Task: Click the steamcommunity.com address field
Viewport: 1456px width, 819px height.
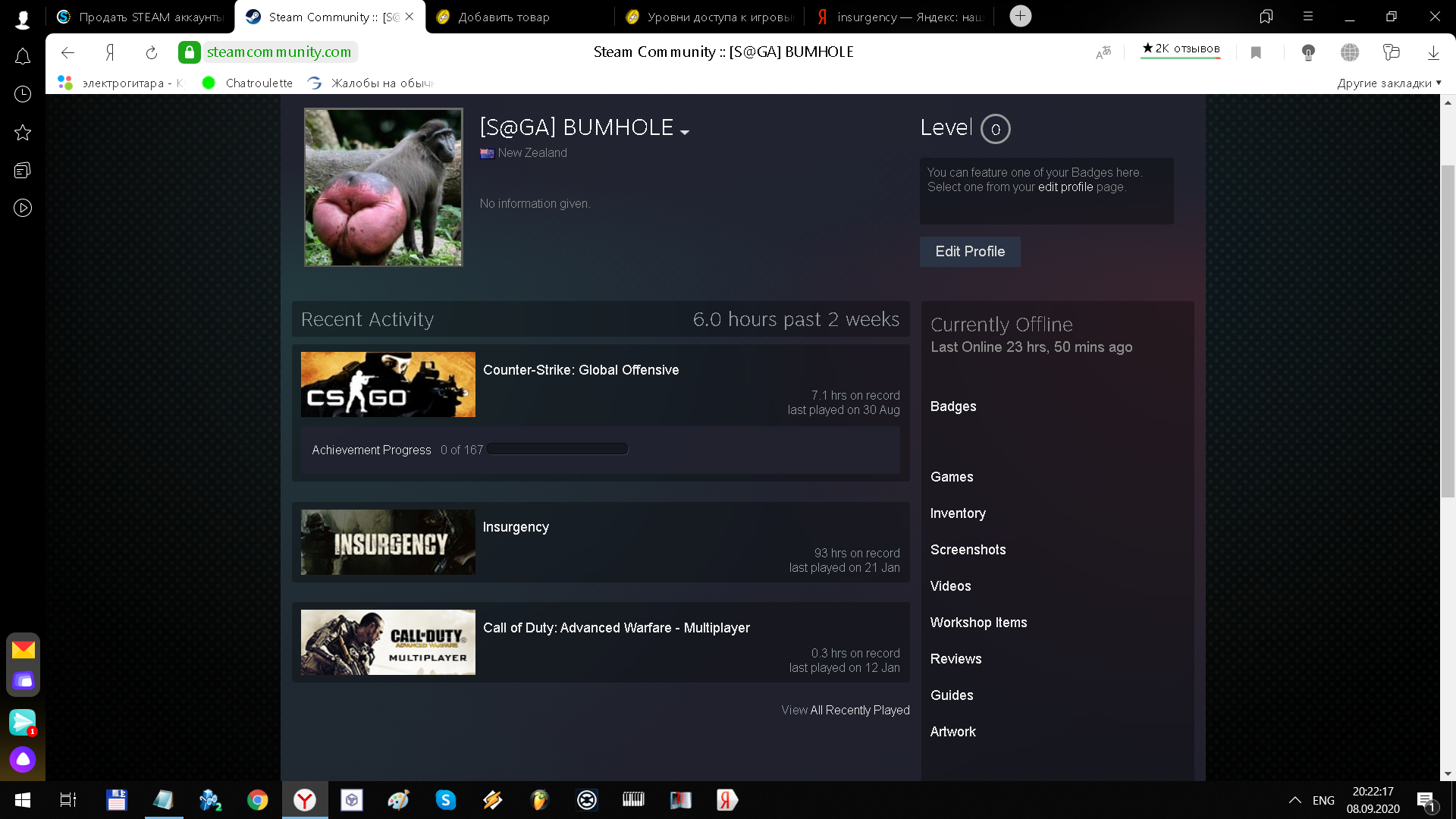Action: (x=279, y=52)
